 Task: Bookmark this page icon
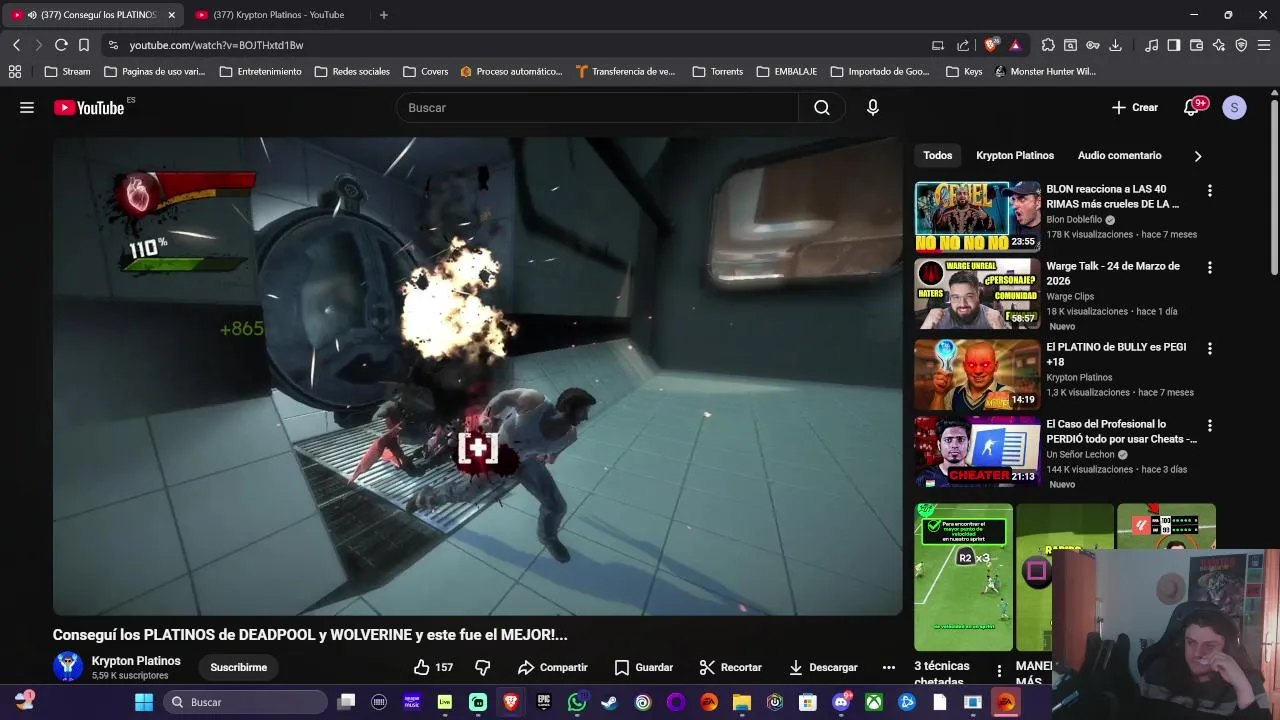click(x=84, y=45)
